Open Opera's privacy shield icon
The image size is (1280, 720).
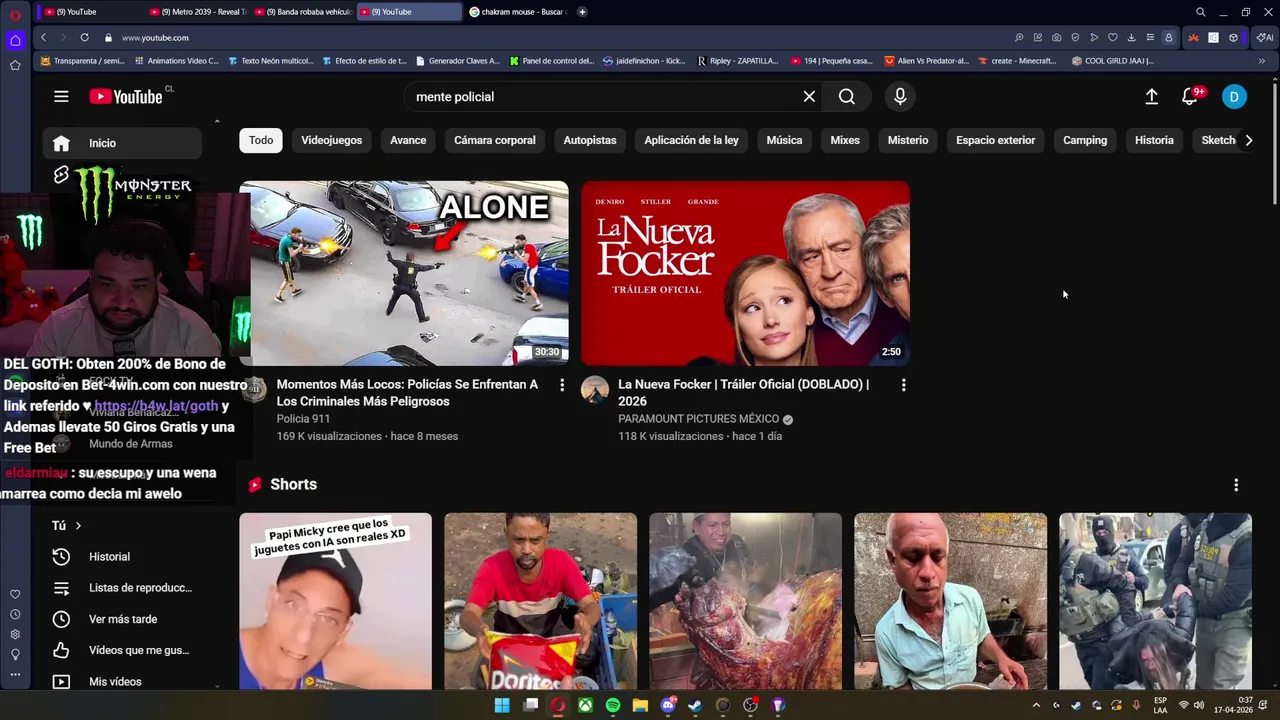click(x=1075, y=38)
